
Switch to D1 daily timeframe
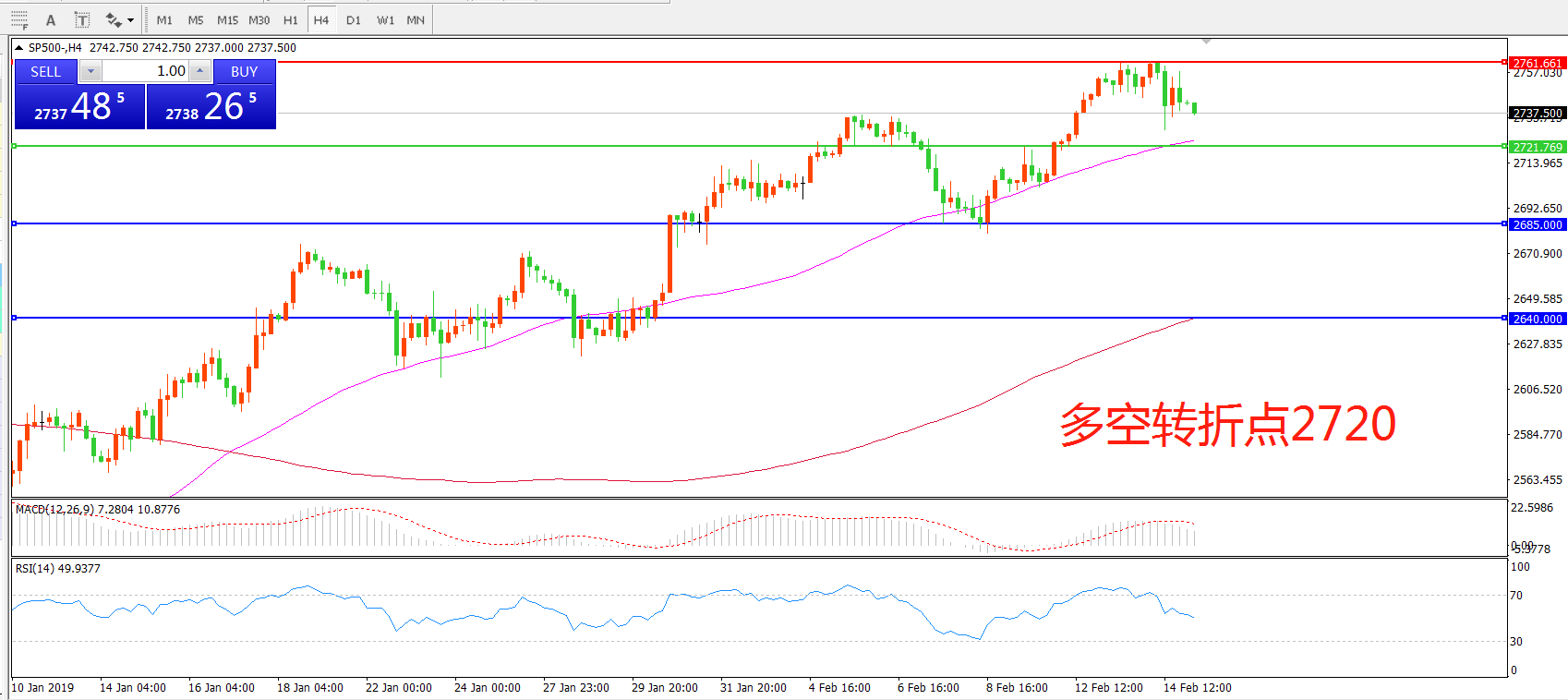353,19
